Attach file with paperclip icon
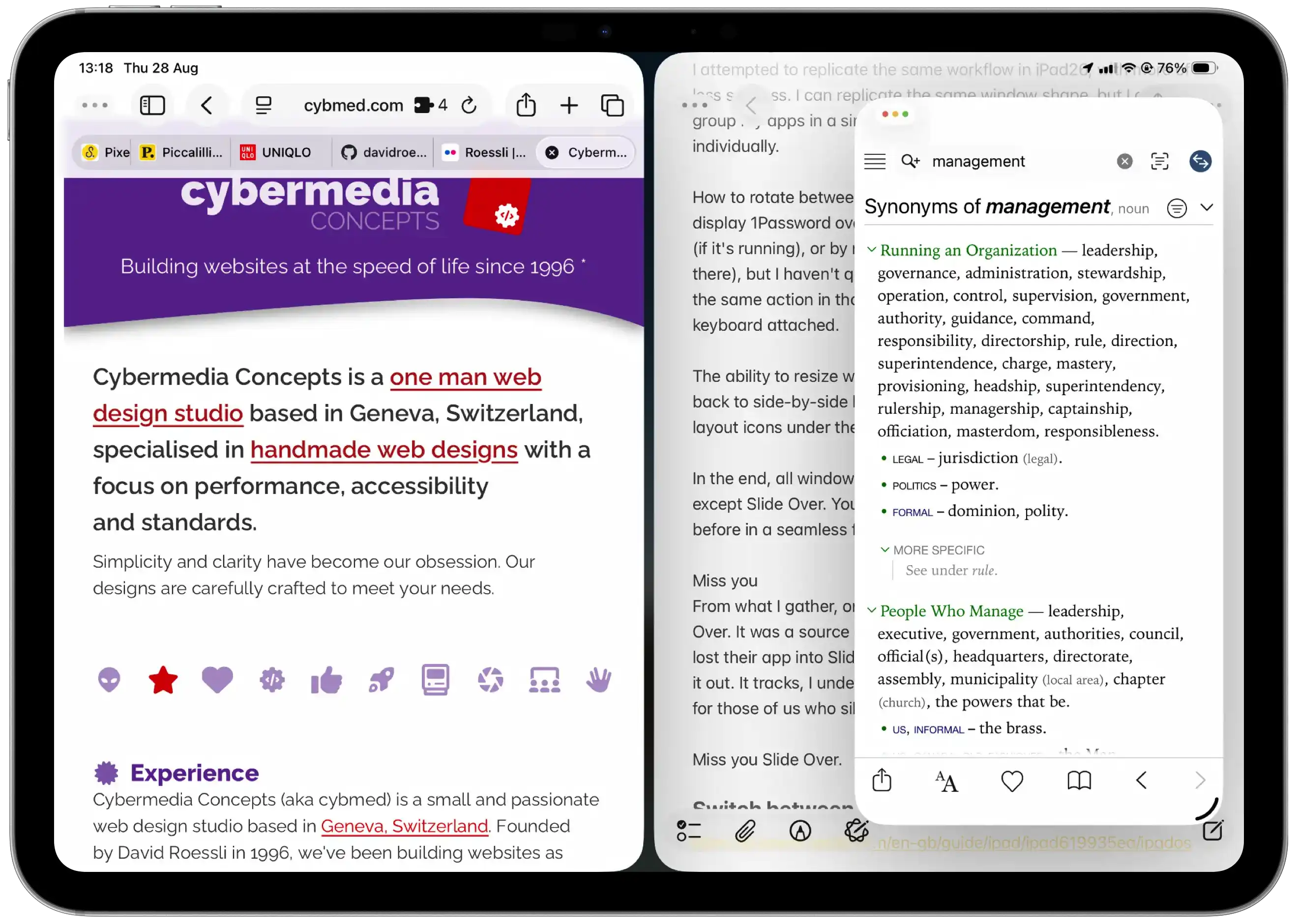Image resolution: width=1298 pixels, height=924 pixels. coord(744,831)
